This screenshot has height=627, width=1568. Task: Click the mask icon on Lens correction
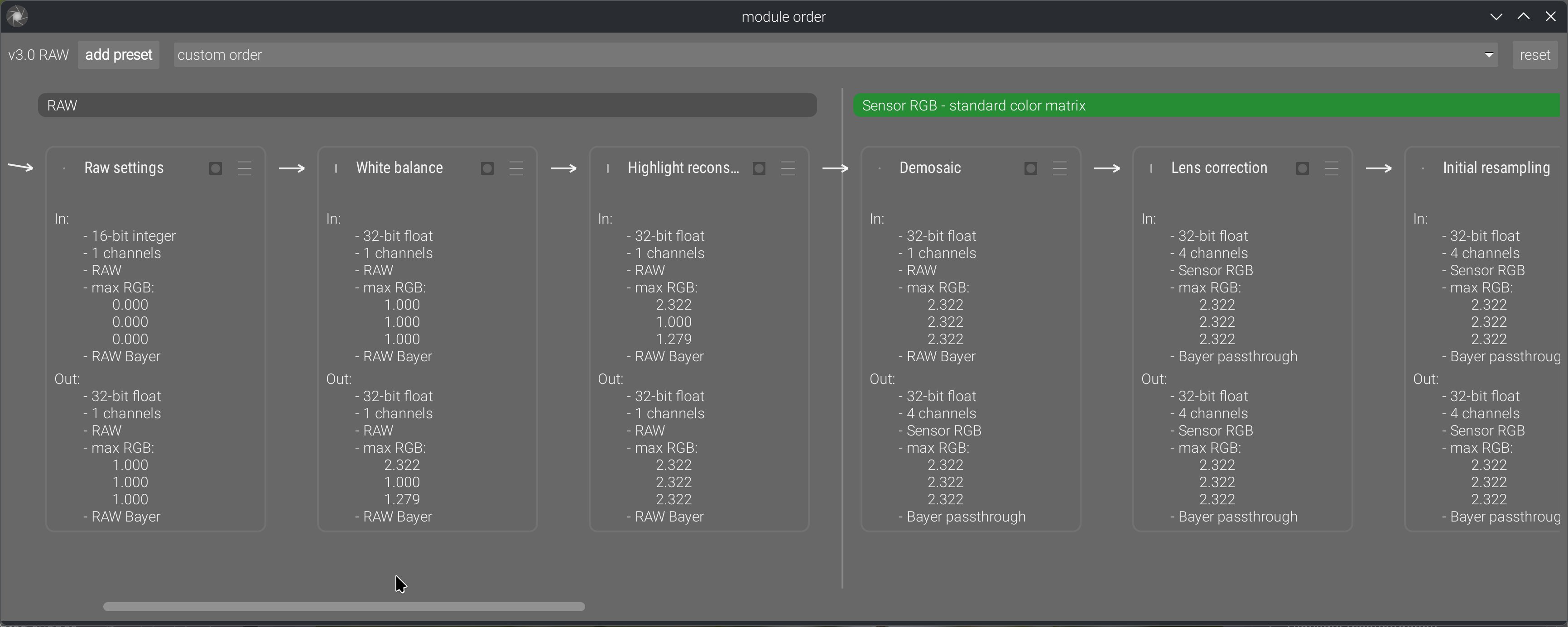click(x=1303, y=168)
